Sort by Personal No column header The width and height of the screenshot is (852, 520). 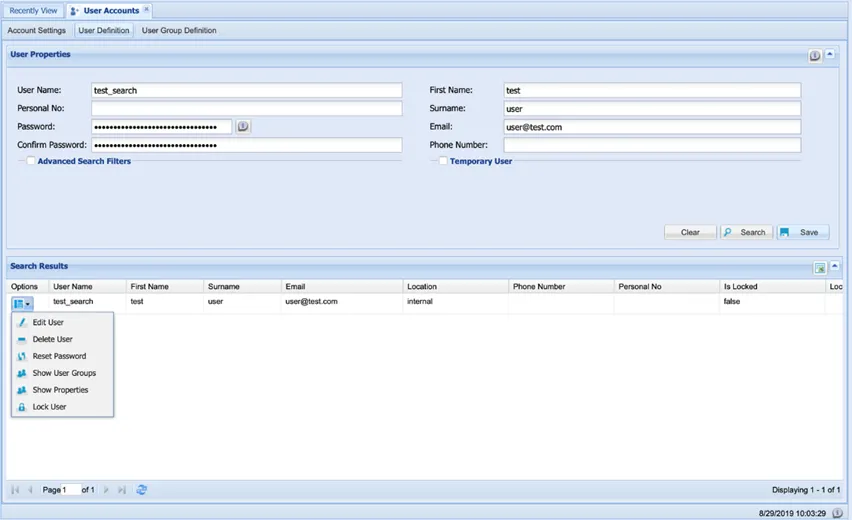[667, 286]
